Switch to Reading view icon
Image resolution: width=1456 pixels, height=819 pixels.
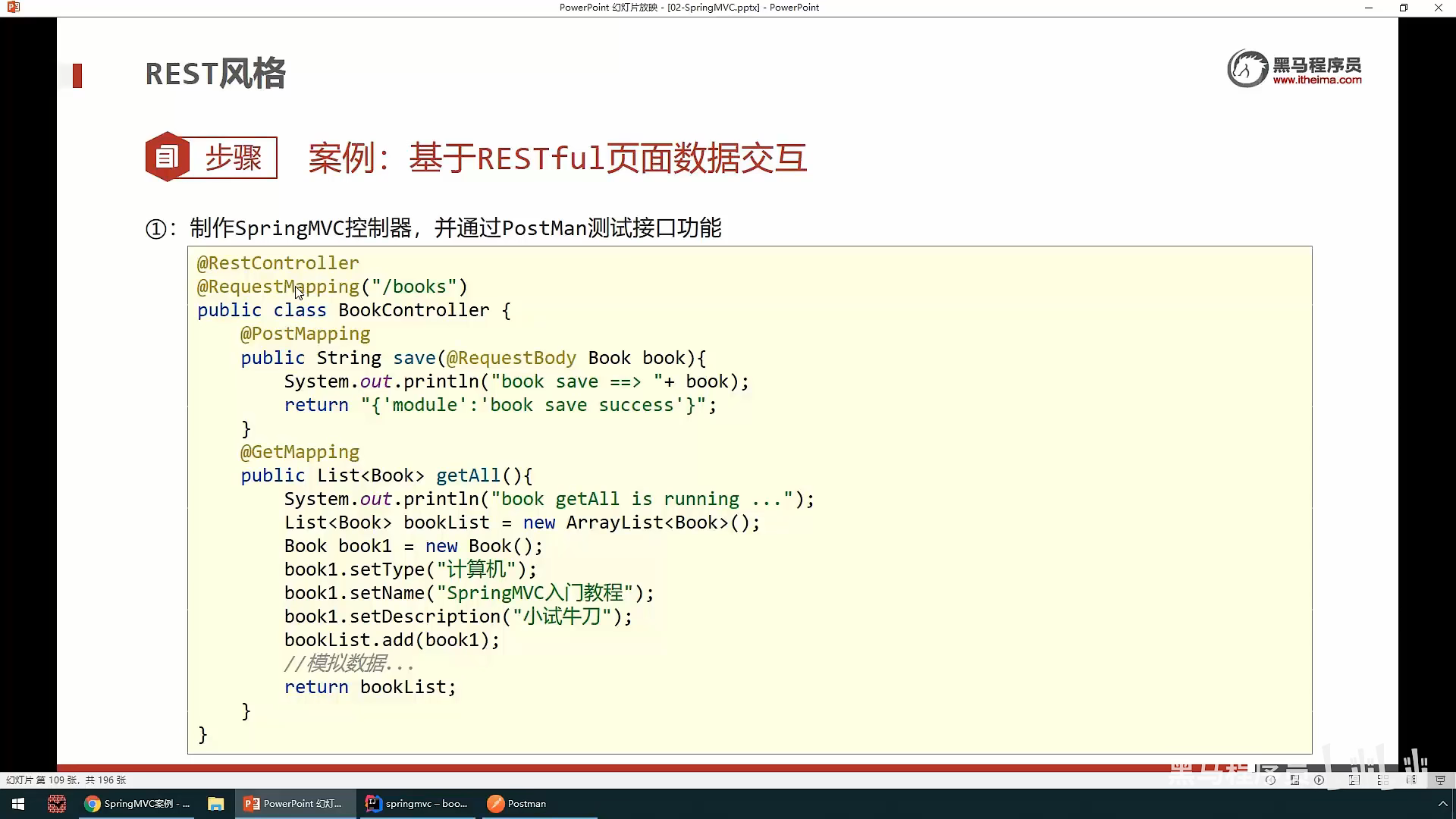point(1411,780)
